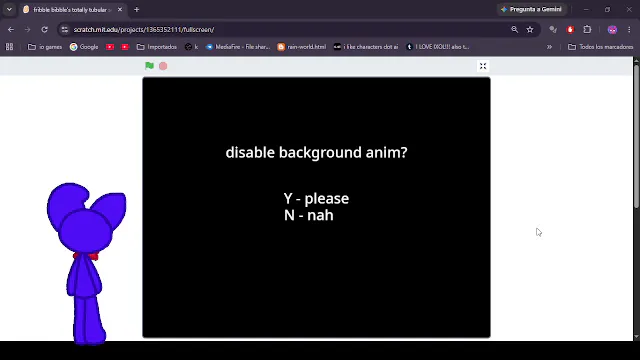The image size is (640, 360).
Task: Click the page vertical scrollbar
Action: [x=636, y=136]
